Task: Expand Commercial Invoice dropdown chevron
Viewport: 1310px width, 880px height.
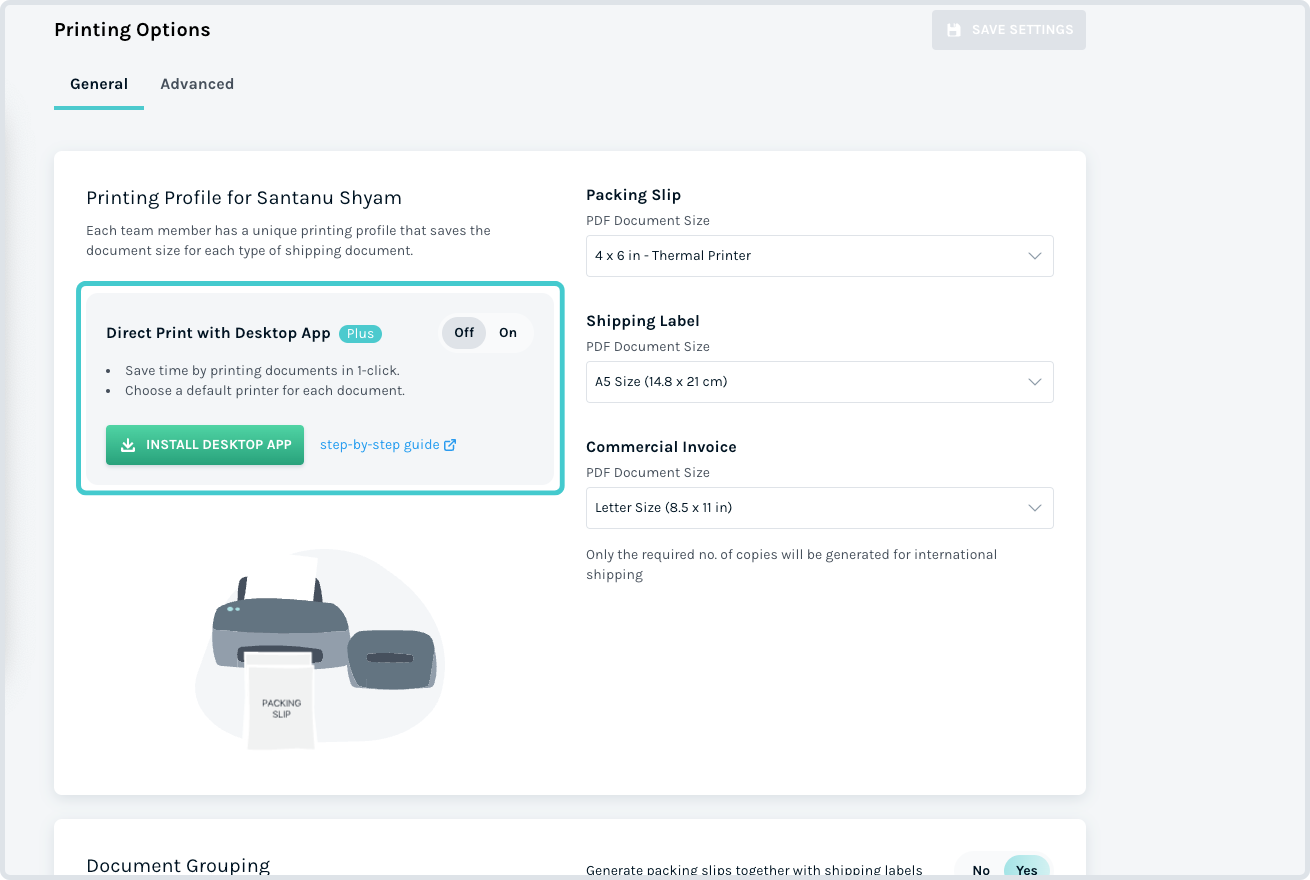Action: (x=1035, y=508)
